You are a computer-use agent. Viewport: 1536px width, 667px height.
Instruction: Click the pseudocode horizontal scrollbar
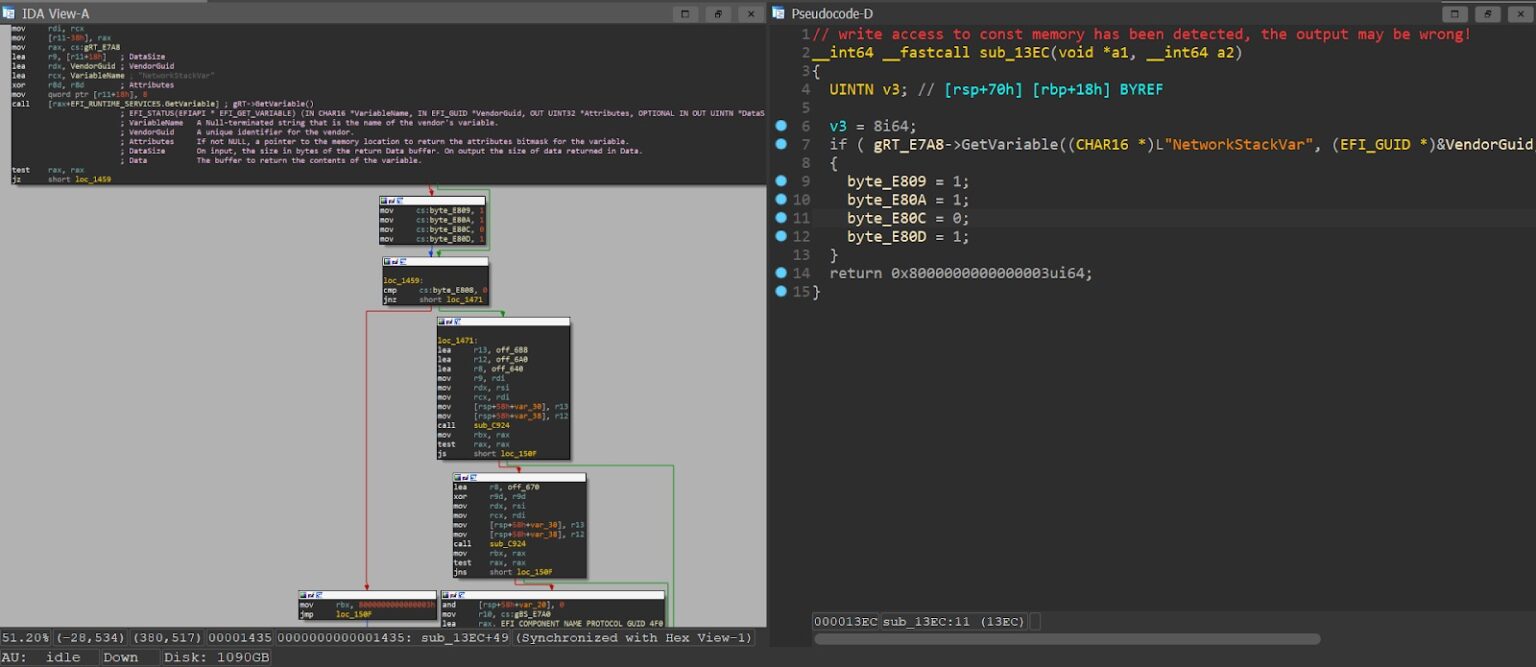pos(1066,639)
